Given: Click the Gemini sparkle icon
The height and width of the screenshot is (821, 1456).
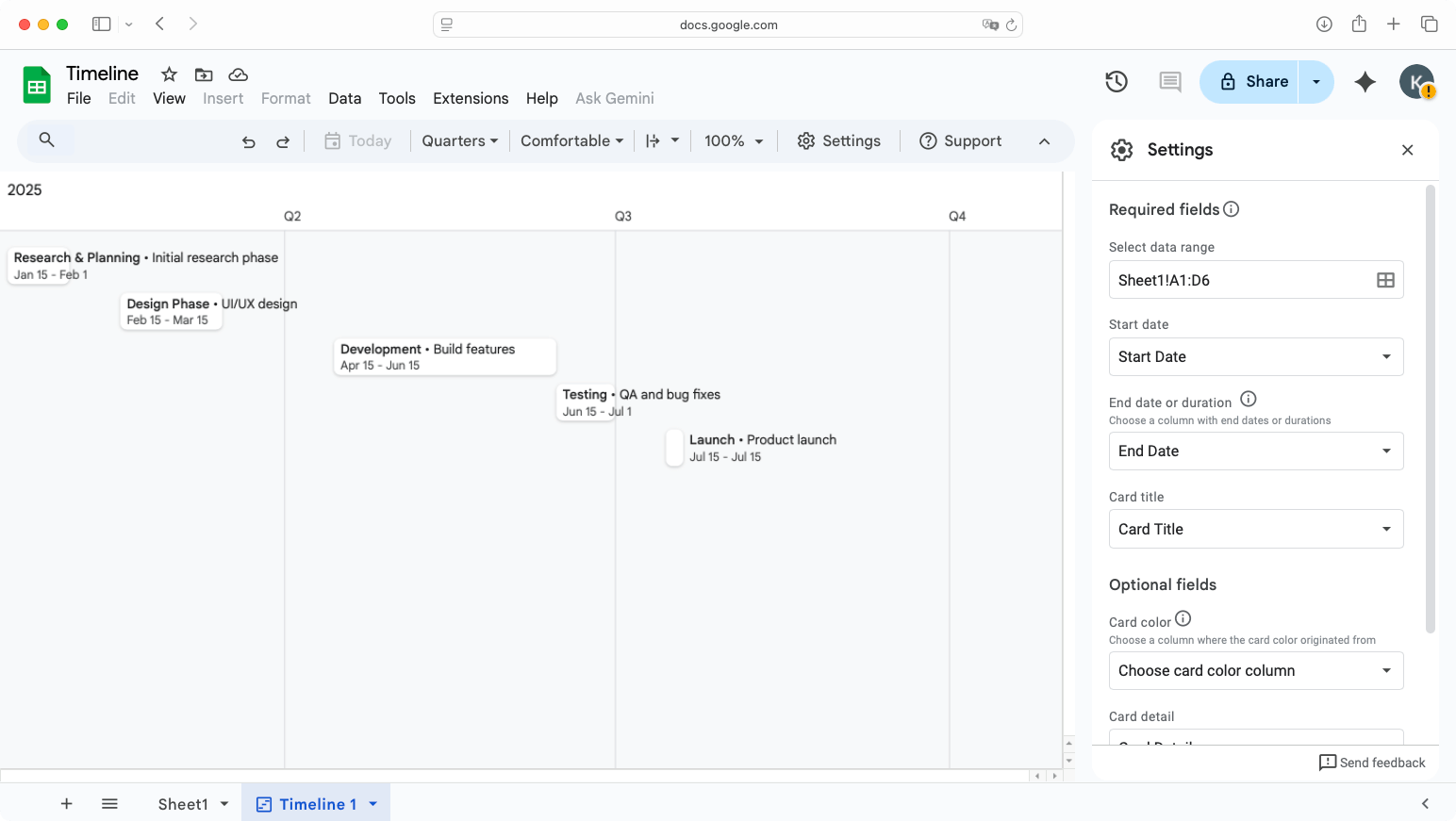Looking at the screenshot, I should pos(1365,82).
